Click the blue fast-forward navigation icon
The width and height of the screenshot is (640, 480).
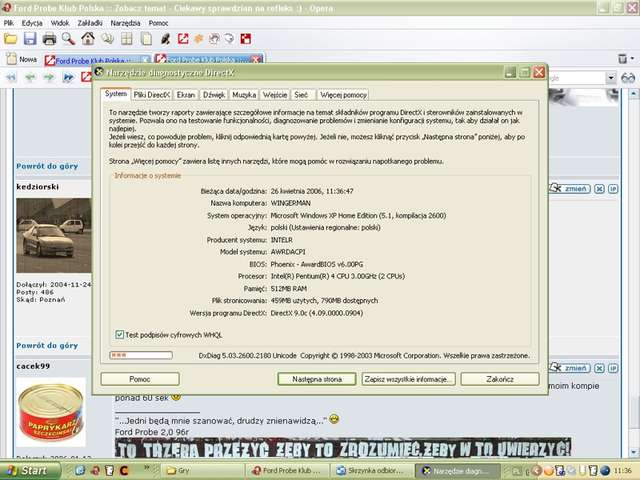[x=69, y=77]
